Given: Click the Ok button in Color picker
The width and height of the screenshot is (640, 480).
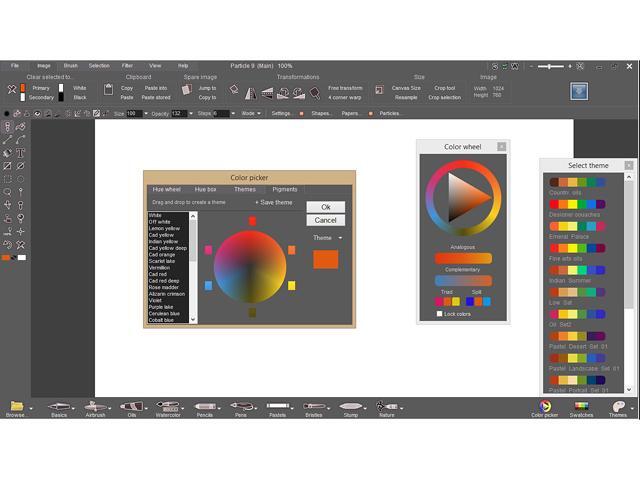Looking at the screenshot, I should (325, 207).
